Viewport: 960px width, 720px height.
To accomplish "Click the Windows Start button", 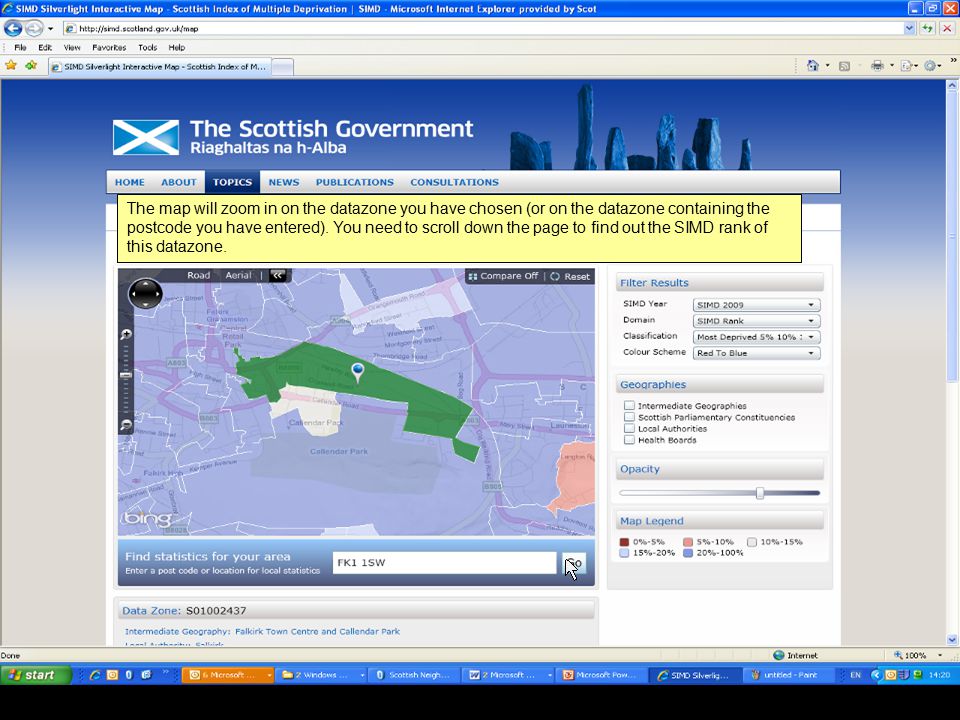I will [x=36, y=675].
